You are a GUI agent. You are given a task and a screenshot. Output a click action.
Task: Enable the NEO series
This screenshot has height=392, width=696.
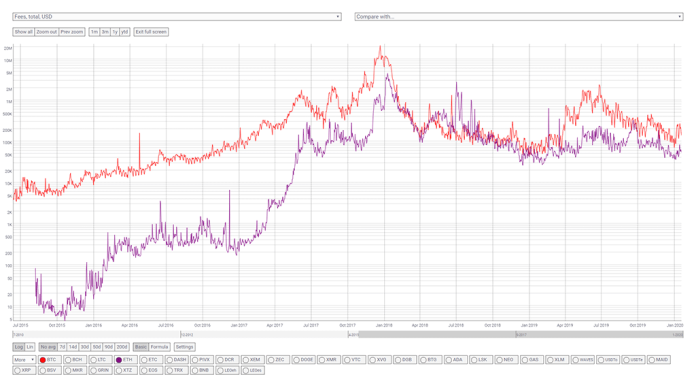(x=506, y=360)
